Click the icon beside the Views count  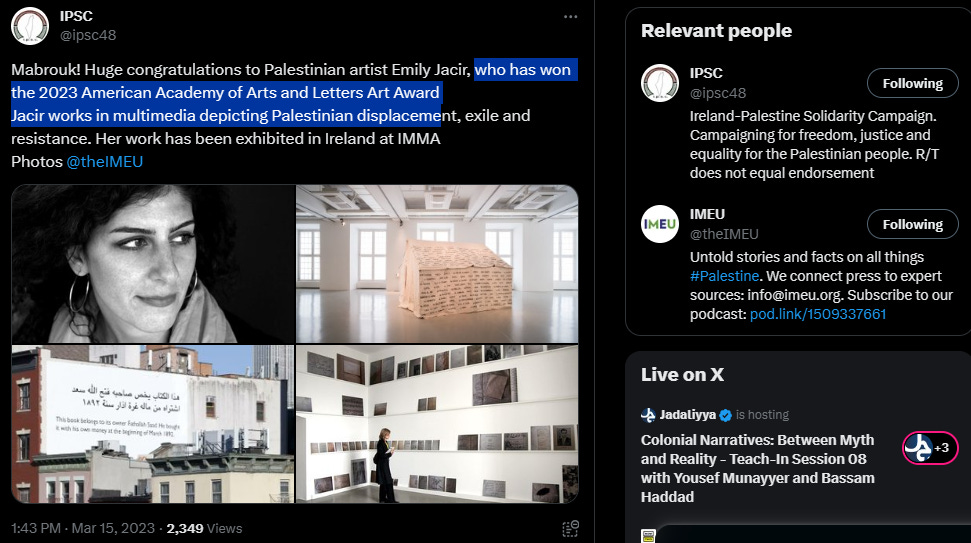(x=570, y=528)
